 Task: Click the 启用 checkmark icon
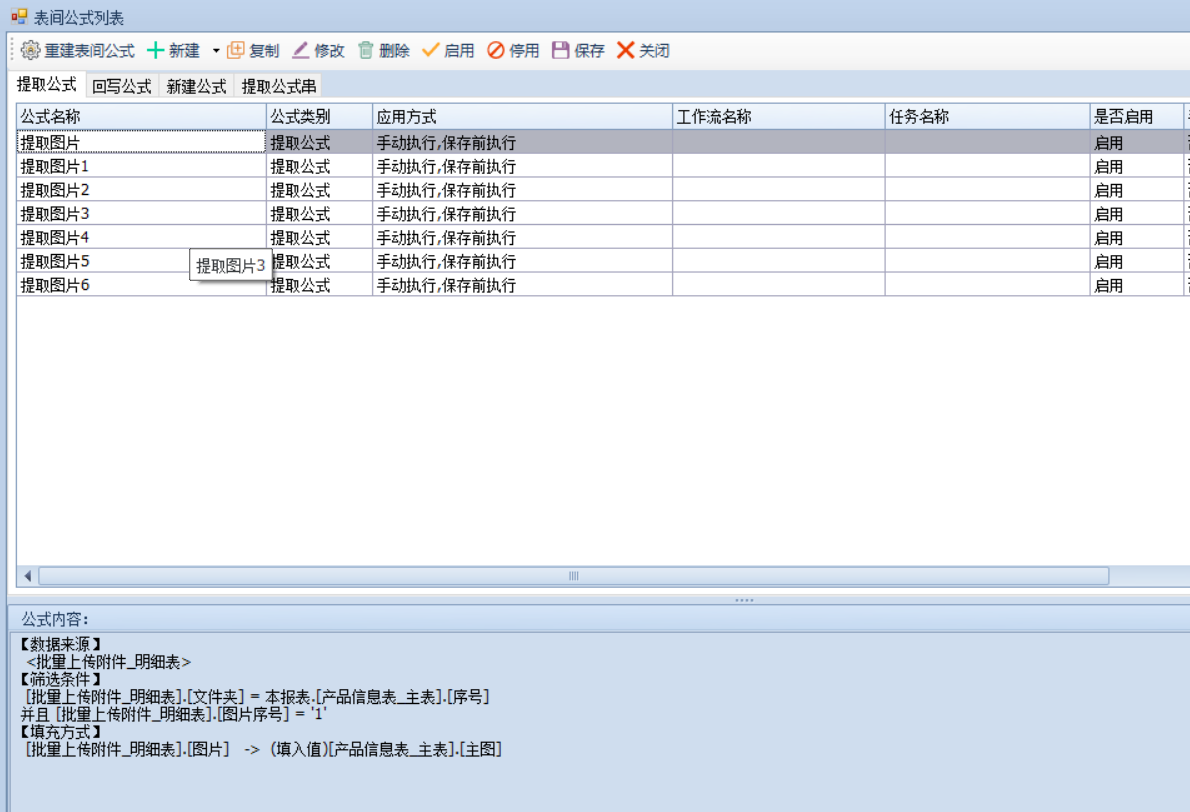point(431,50)
